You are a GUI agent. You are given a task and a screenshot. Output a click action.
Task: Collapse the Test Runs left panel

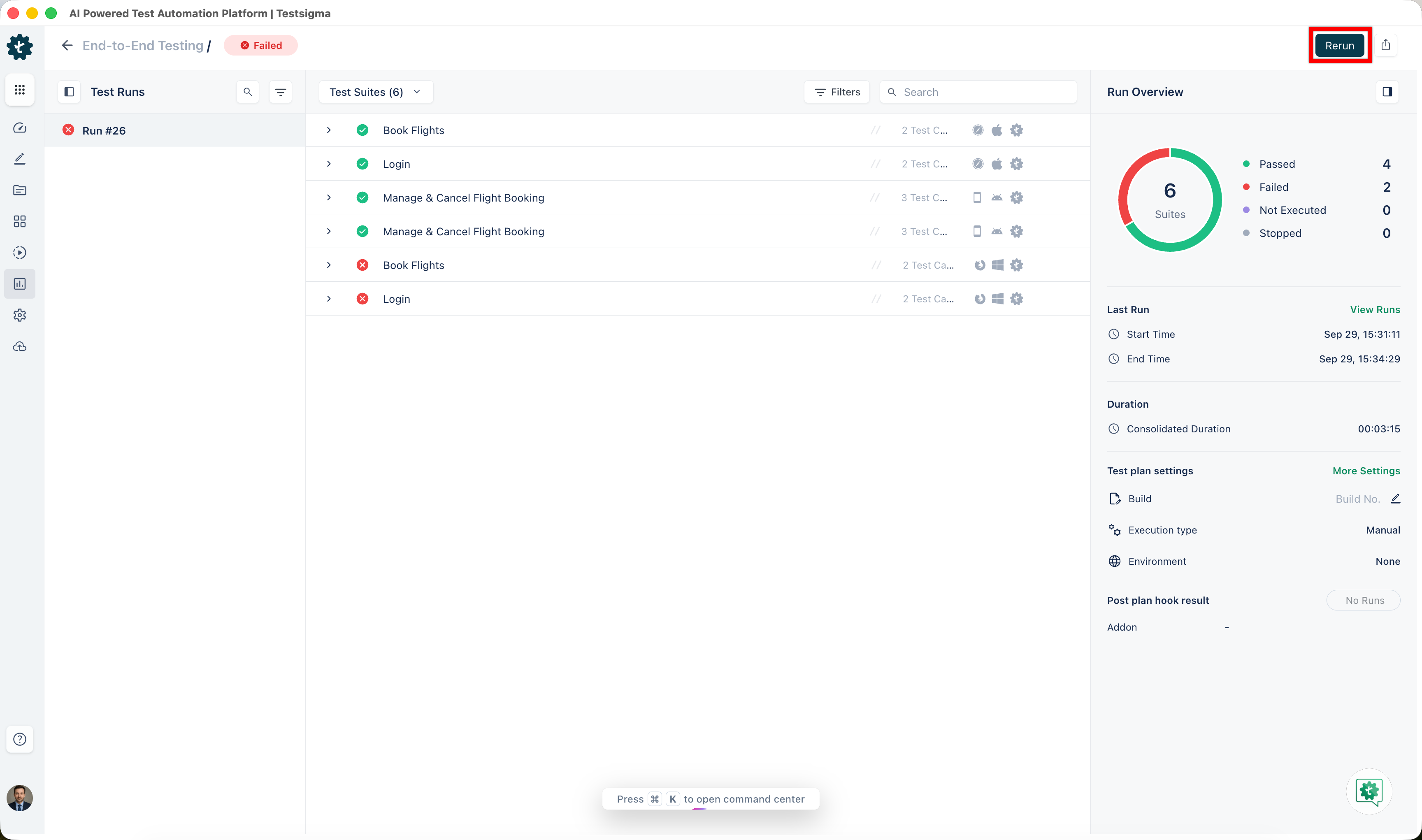(69, 92)
